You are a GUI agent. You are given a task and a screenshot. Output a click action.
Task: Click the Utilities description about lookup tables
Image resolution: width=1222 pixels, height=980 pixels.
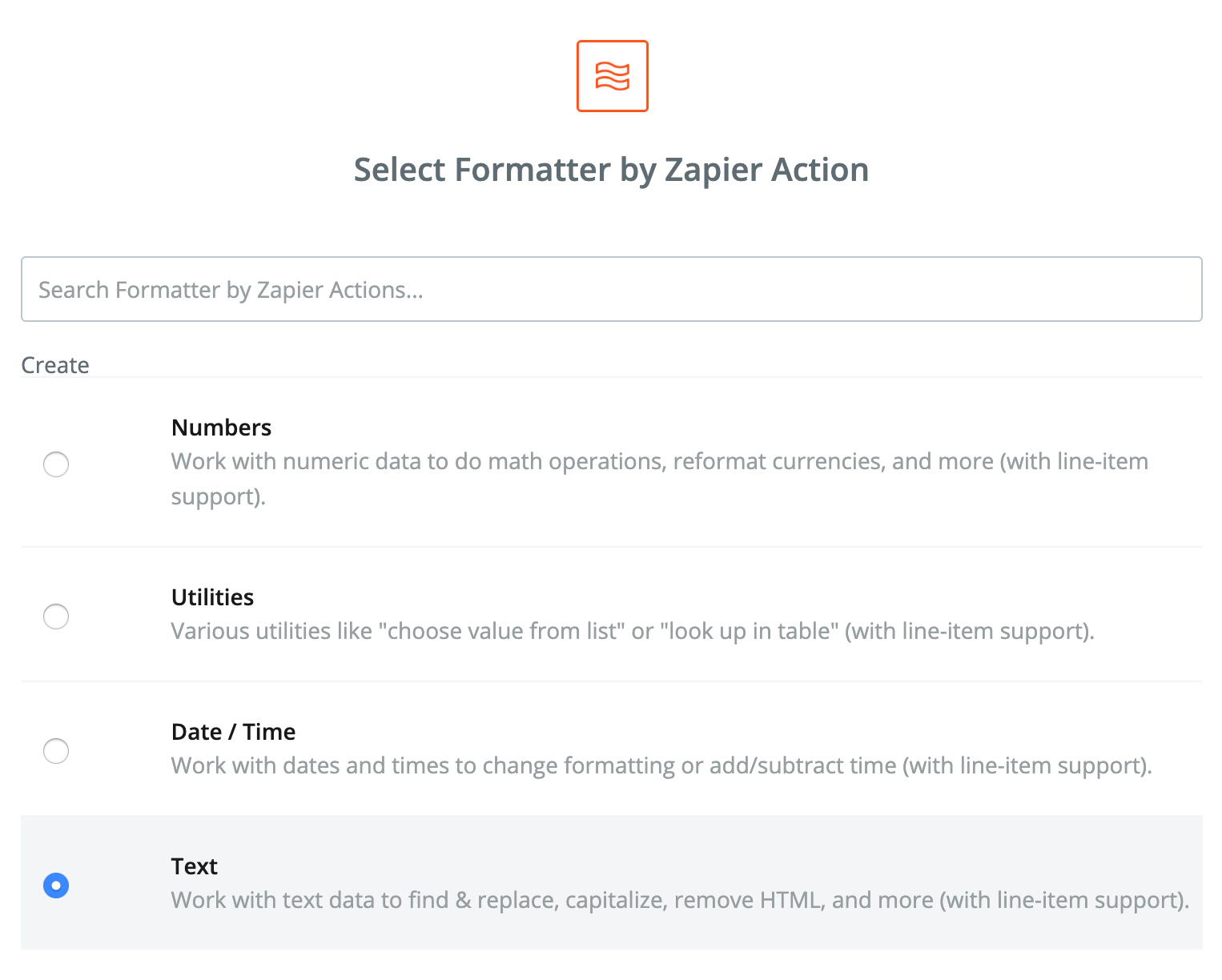[633, 632]
